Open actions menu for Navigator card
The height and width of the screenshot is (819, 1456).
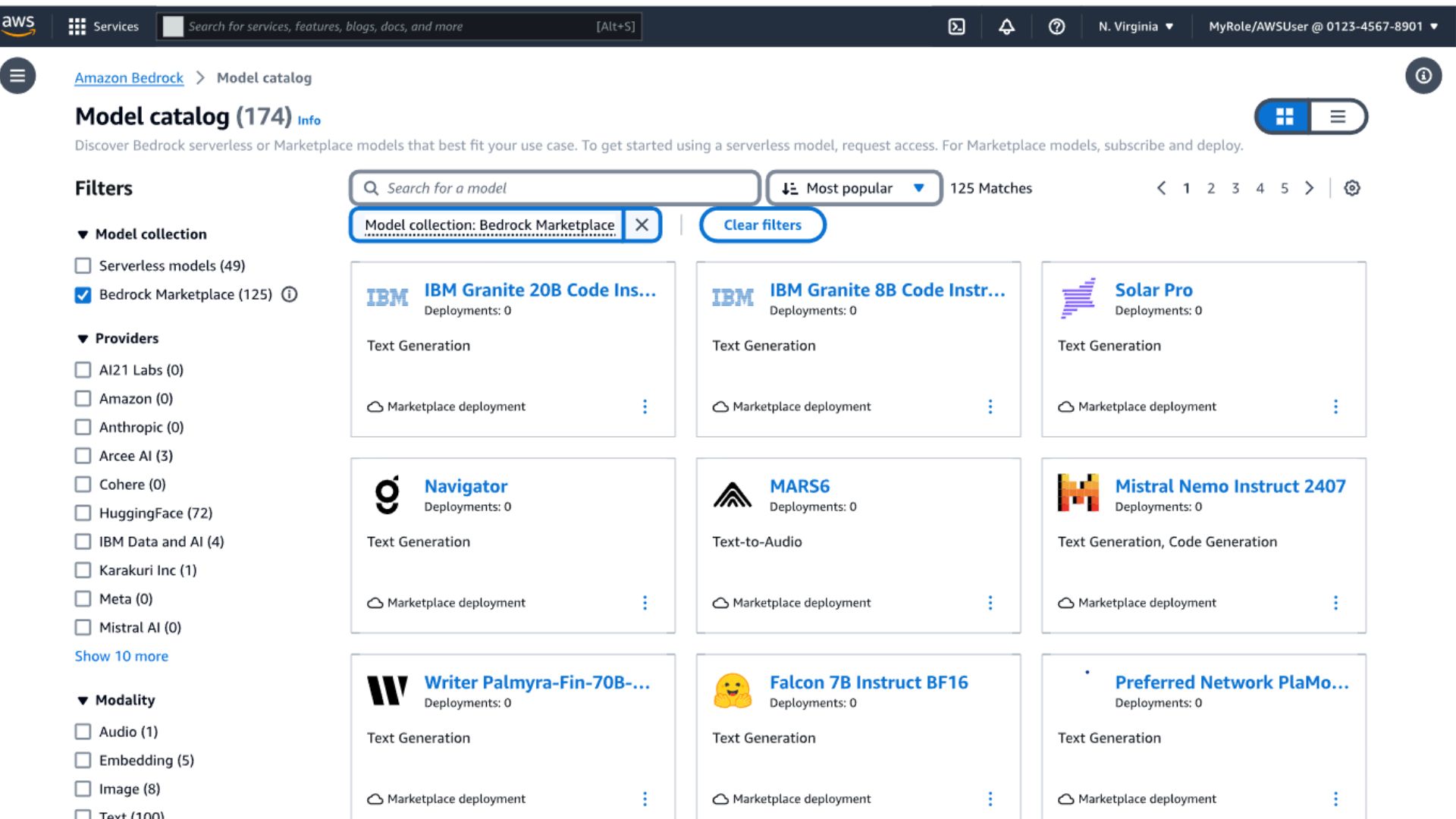[x=645, y=603]
